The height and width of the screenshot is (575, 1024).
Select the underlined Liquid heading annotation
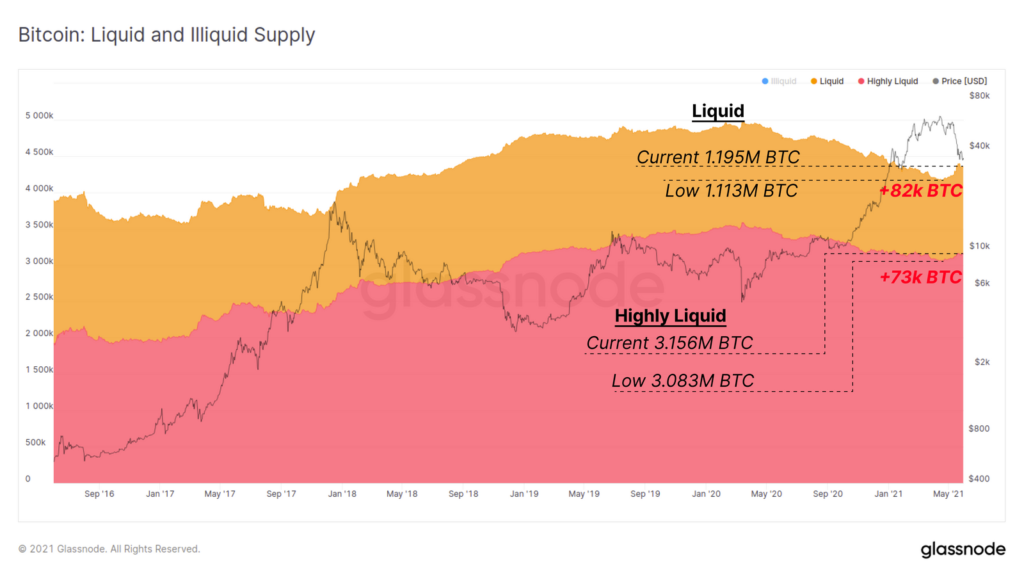pyautogui.click(x=718, y=111)
